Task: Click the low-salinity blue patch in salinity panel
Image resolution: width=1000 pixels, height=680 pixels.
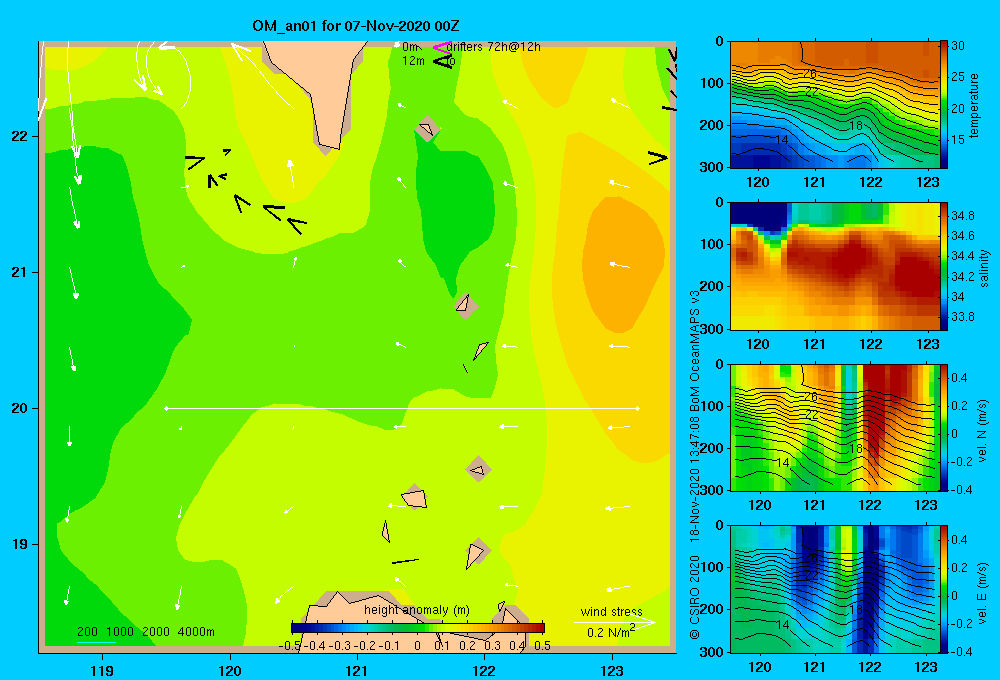Action: pyautogui.click(x=759, y=216)
